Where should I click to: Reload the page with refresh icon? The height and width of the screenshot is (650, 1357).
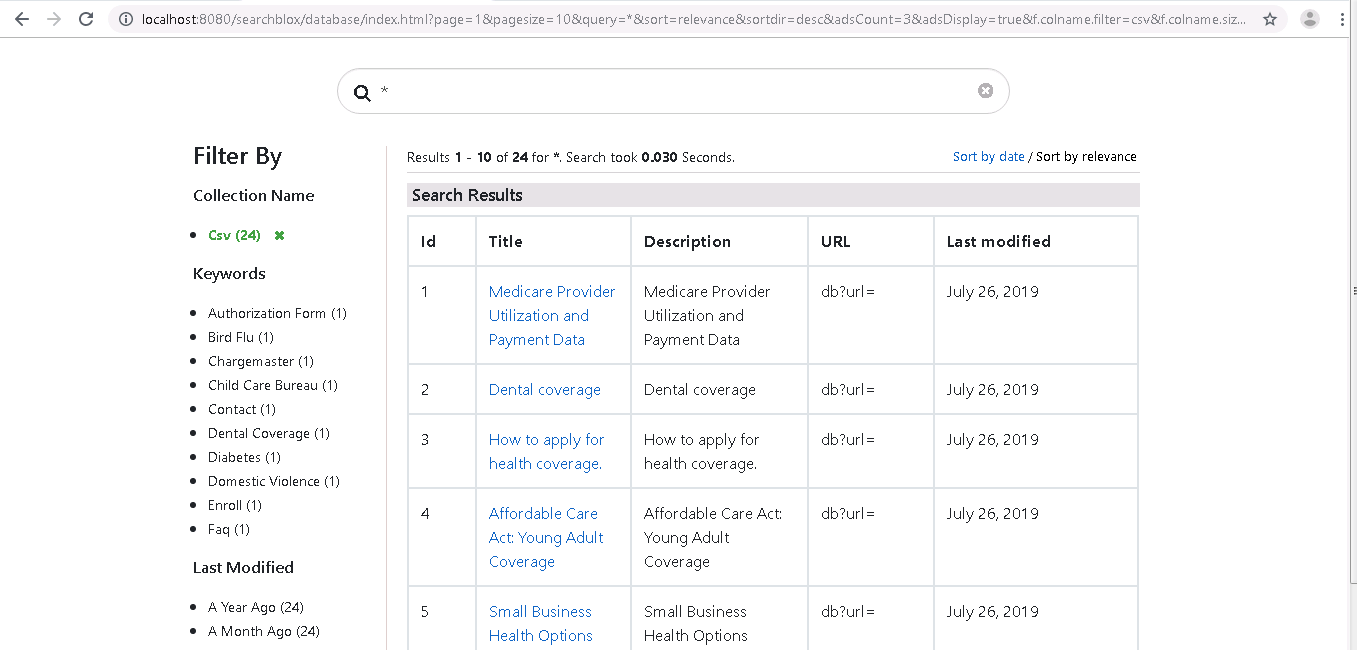pyautogui.click(x=87, y=19)
